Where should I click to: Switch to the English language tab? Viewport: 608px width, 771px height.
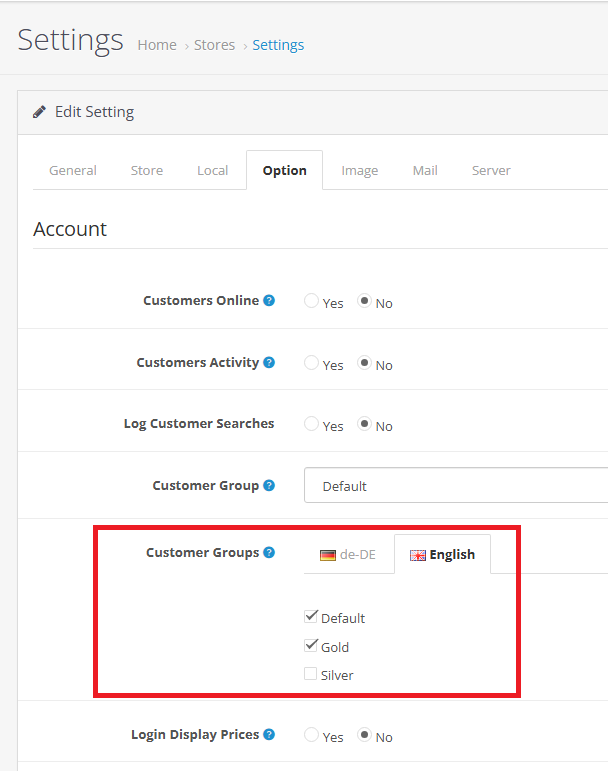tap(442, 555)
